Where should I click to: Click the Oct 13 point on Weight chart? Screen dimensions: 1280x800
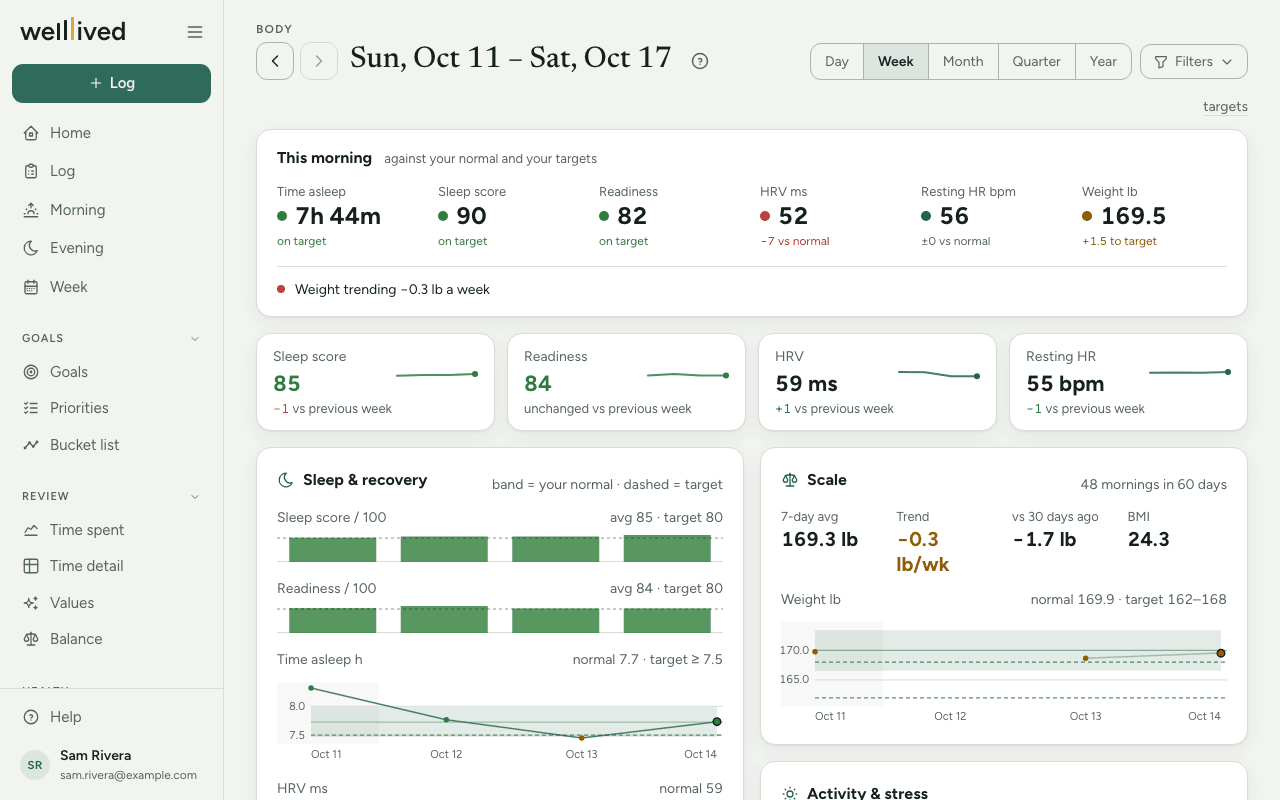[1086, 658]
